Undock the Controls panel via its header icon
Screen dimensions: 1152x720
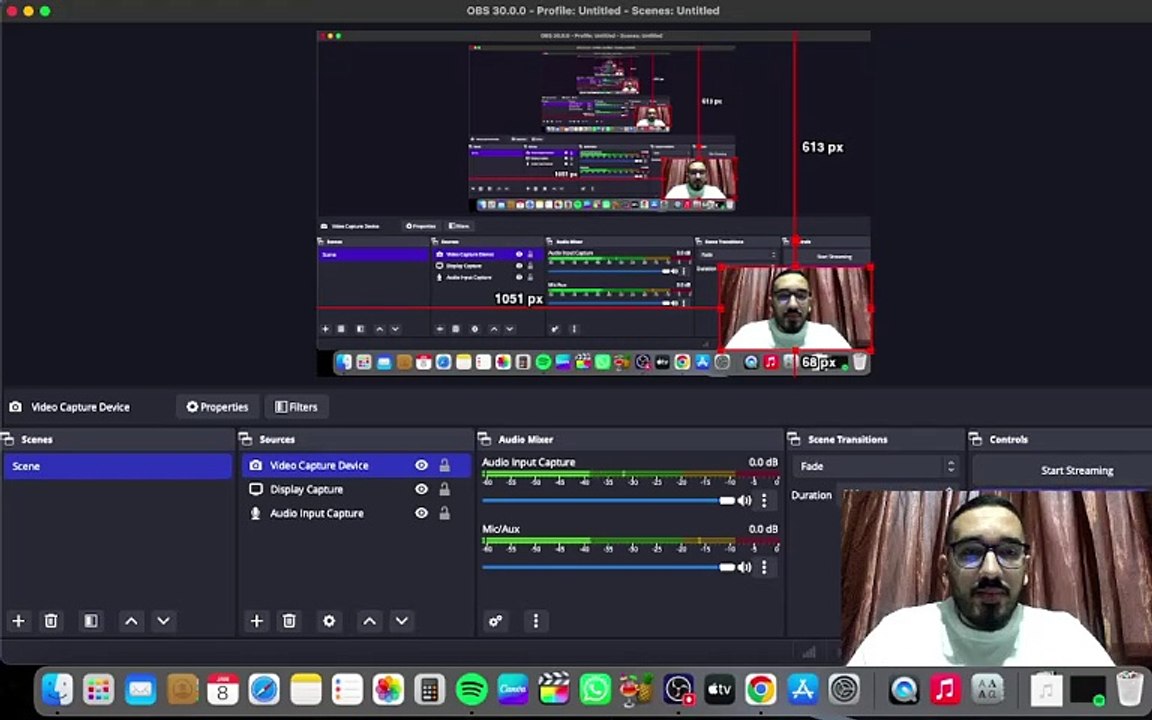(976, 439)
